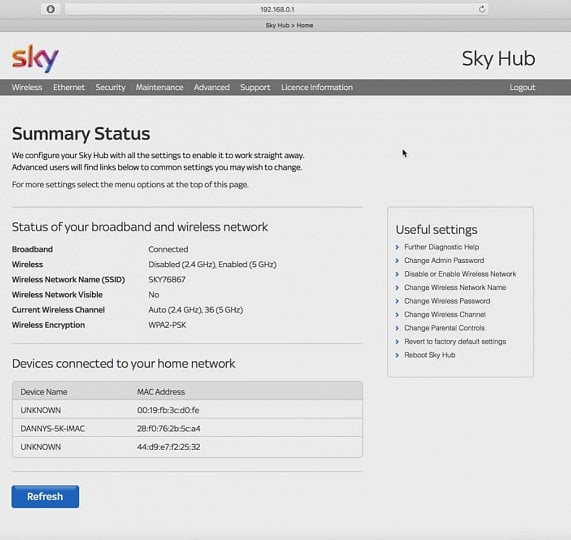Open the Licence Information page
This screenshot has width=571, height=540.
pos(317,87)
